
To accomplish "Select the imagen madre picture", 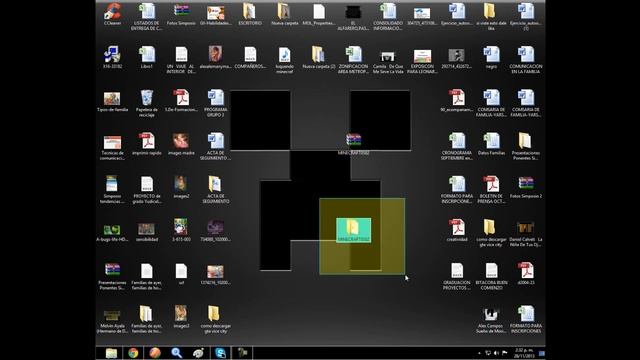I will tap(181, 144).
